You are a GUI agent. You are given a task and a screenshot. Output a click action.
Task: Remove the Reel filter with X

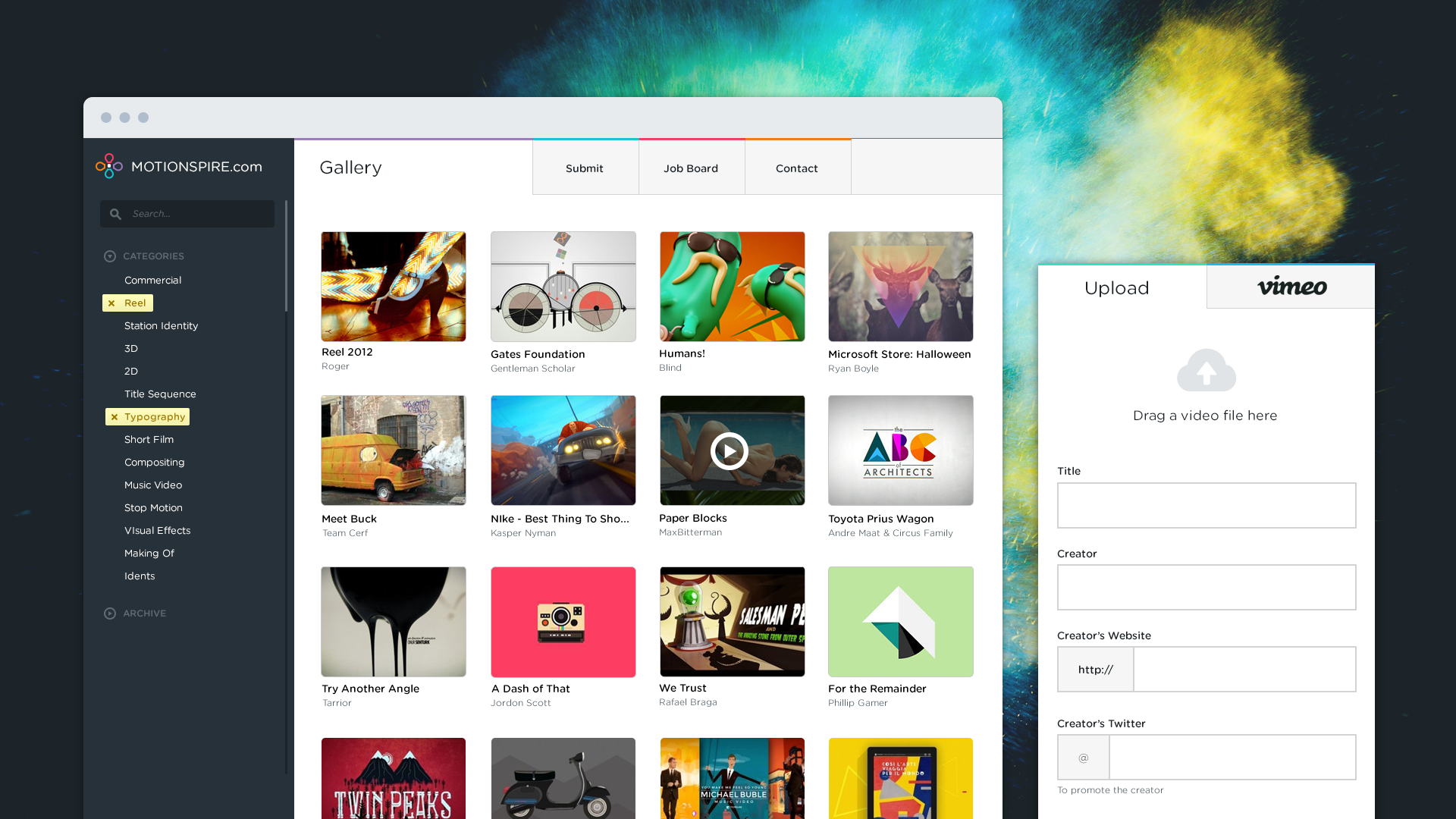coord(111,303)
